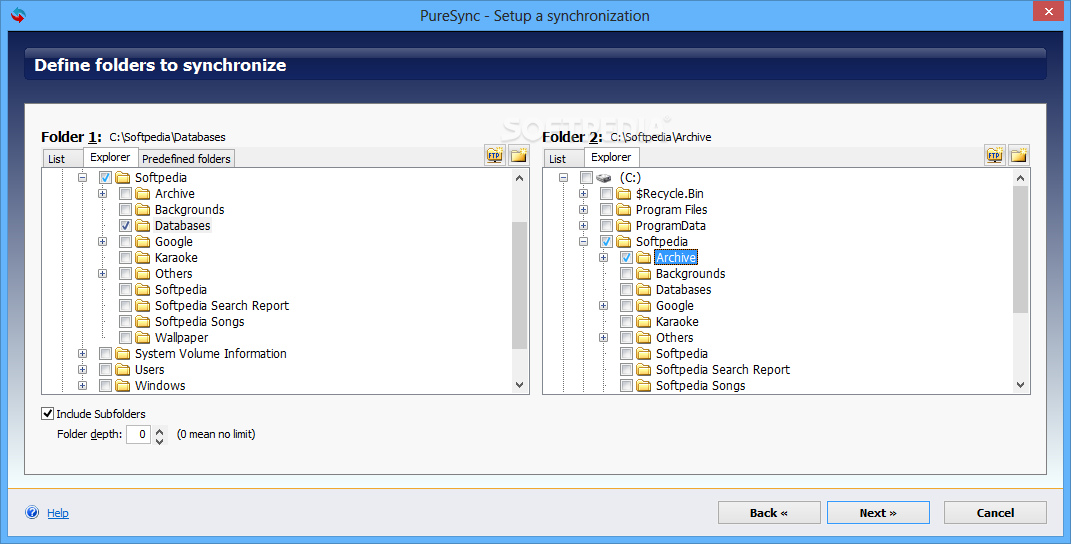Viewport: 1071px width, 544px height.
Task: Uncheck the Archive checkbox in Folder 2
Action: tap(626, 258)
